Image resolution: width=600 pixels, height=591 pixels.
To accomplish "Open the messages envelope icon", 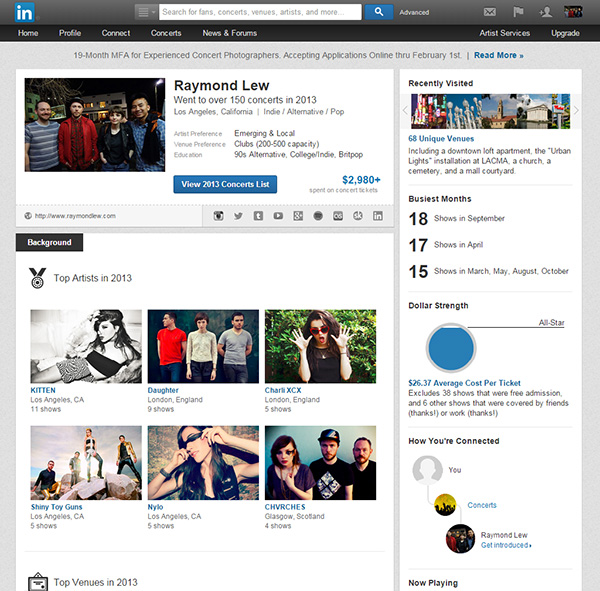I will [489, 12].
